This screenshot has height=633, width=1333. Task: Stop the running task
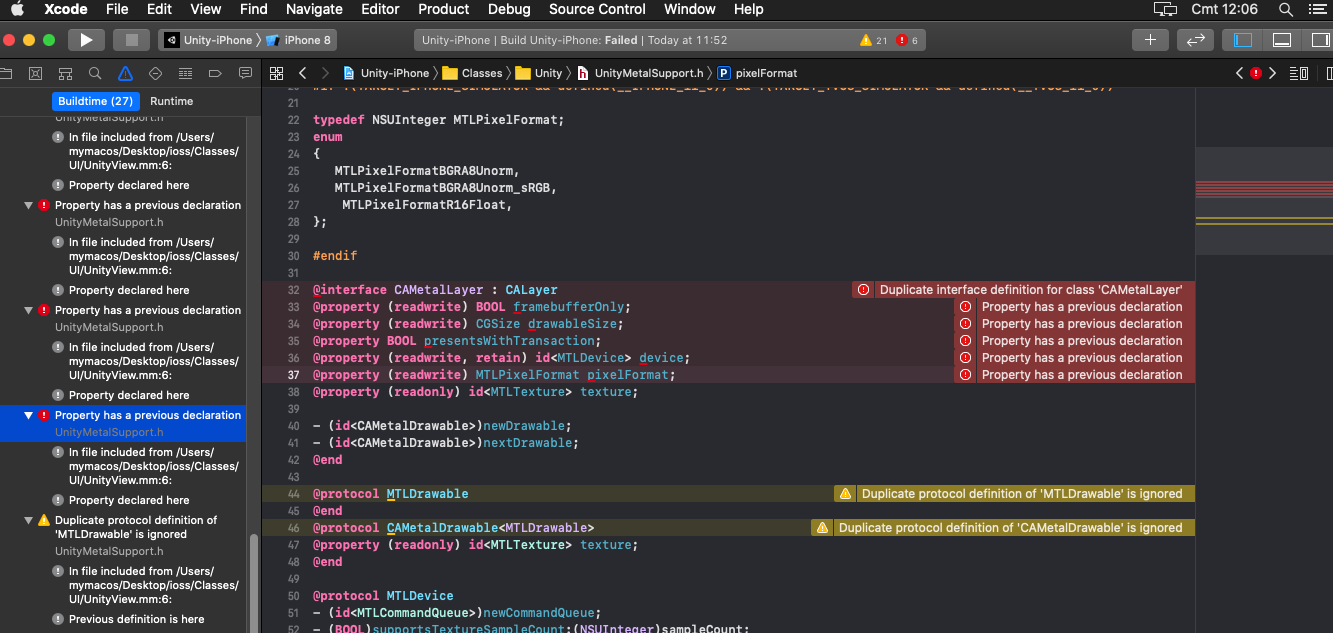point(131,40)
